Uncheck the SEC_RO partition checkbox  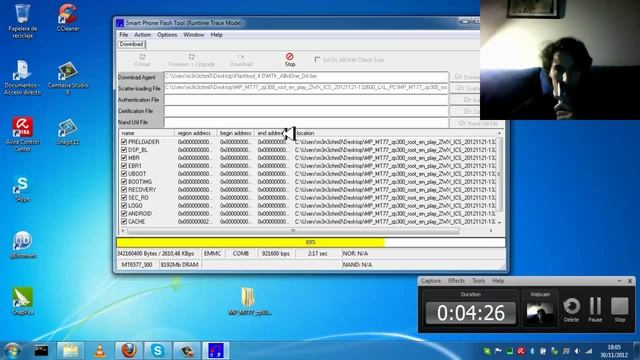(x=124, y=198)
